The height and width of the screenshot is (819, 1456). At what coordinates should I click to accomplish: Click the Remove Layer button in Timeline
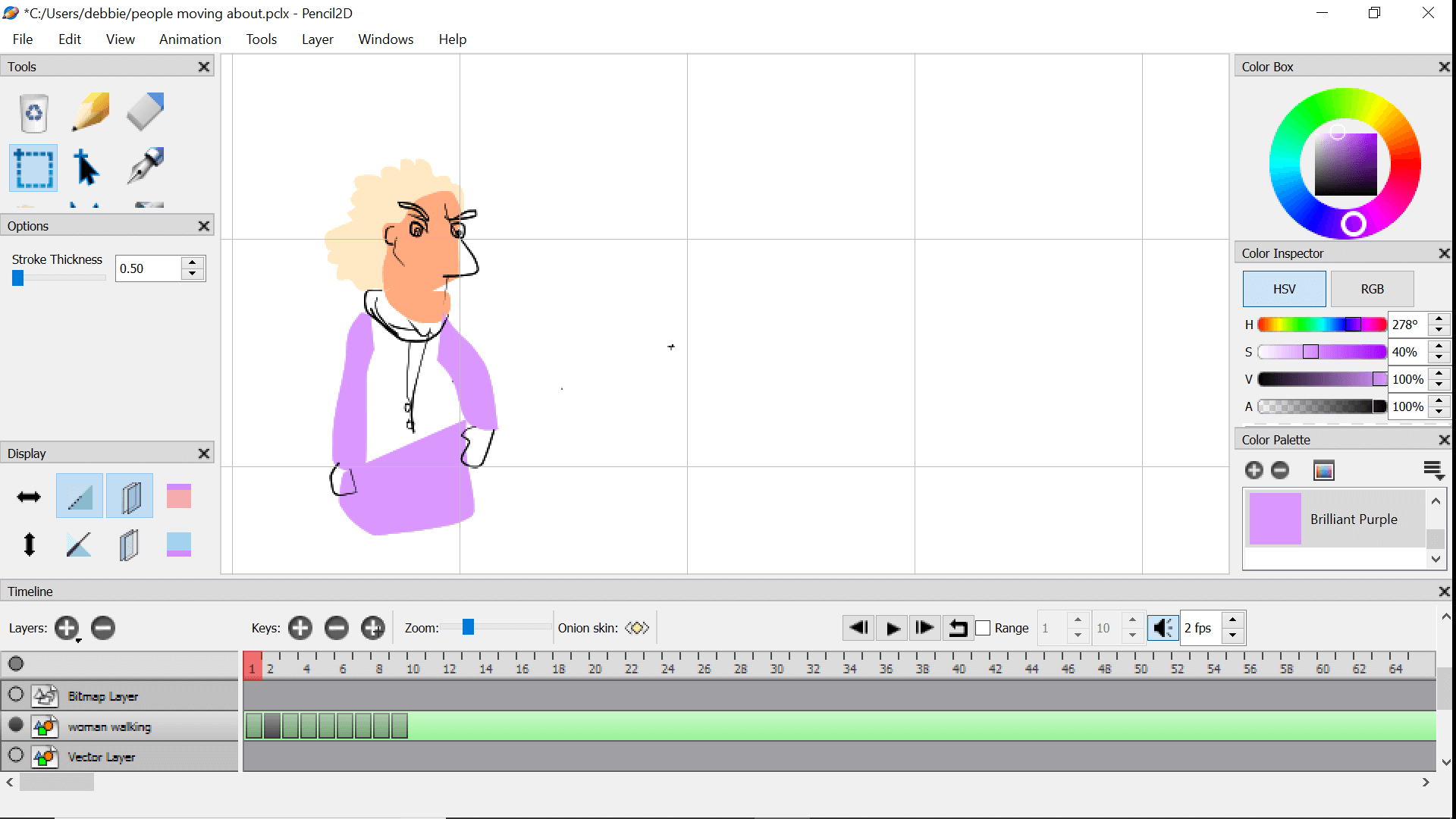coord(102,628)
